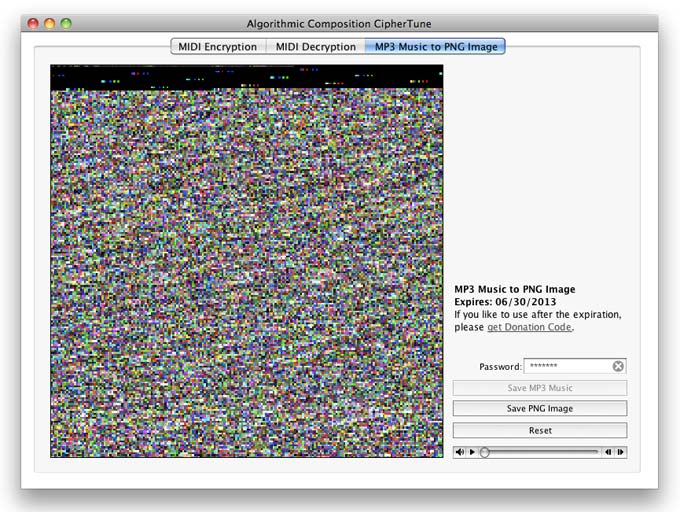Open the MIDI Decryption tab
This screenshot has width=680, height=512.
(315, 46)
